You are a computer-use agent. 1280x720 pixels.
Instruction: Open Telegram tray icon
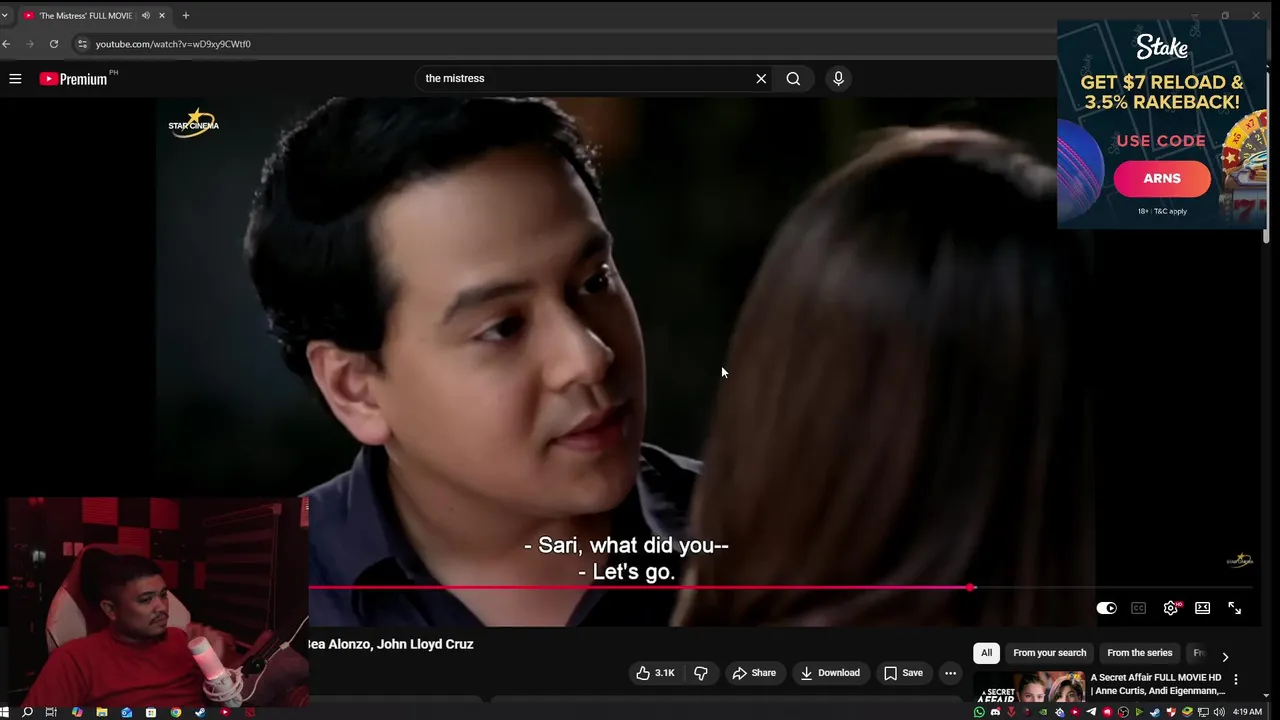1091,712
